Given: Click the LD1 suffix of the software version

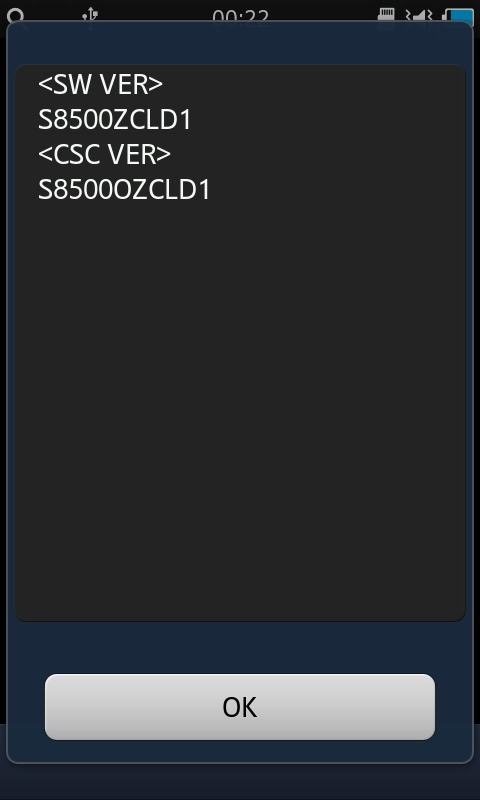Looking at the screenshot, I should [x=166, y=120].
